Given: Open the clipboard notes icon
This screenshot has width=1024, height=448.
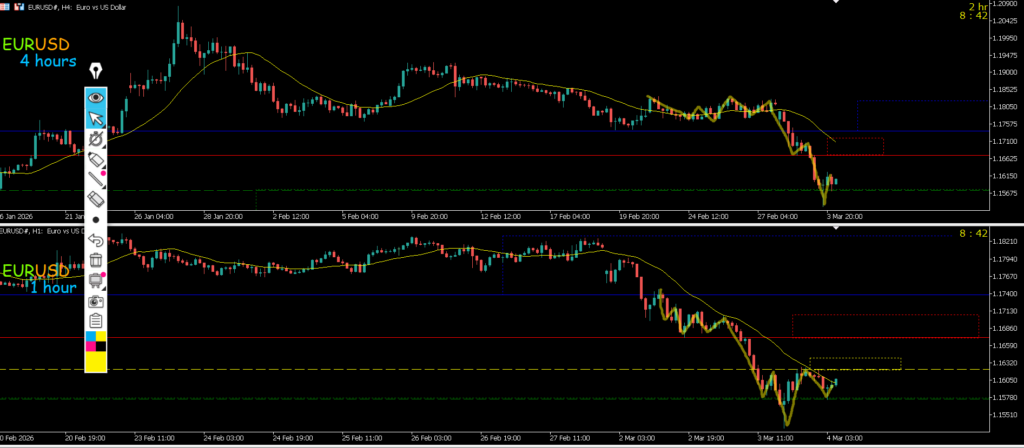Looking at the screenshot, I should 96,320.
